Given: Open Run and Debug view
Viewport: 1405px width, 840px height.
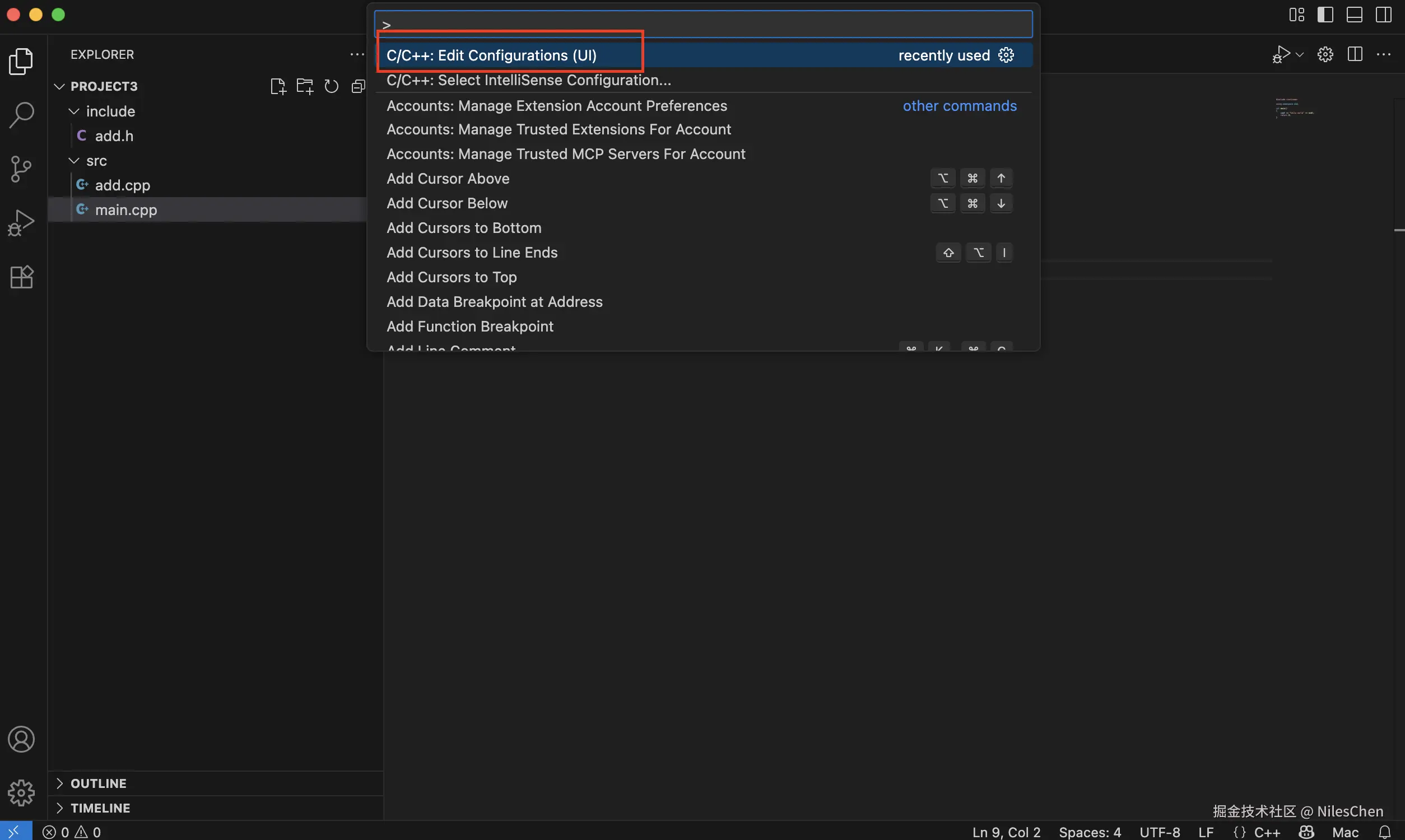Looking at the screenshot, I should 21,222.
